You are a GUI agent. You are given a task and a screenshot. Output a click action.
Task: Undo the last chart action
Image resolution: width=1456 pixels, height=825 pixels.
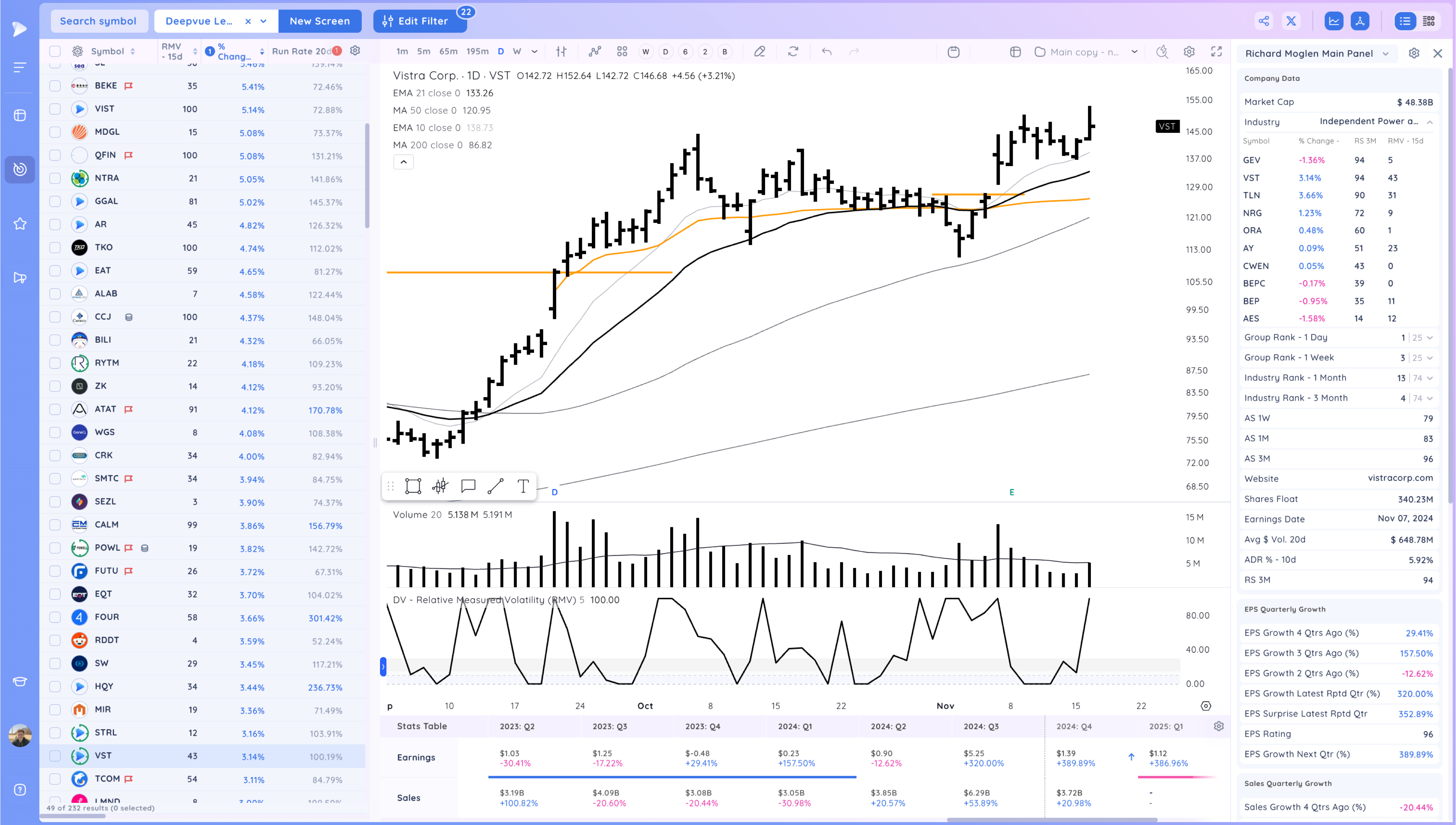[827, 52]
